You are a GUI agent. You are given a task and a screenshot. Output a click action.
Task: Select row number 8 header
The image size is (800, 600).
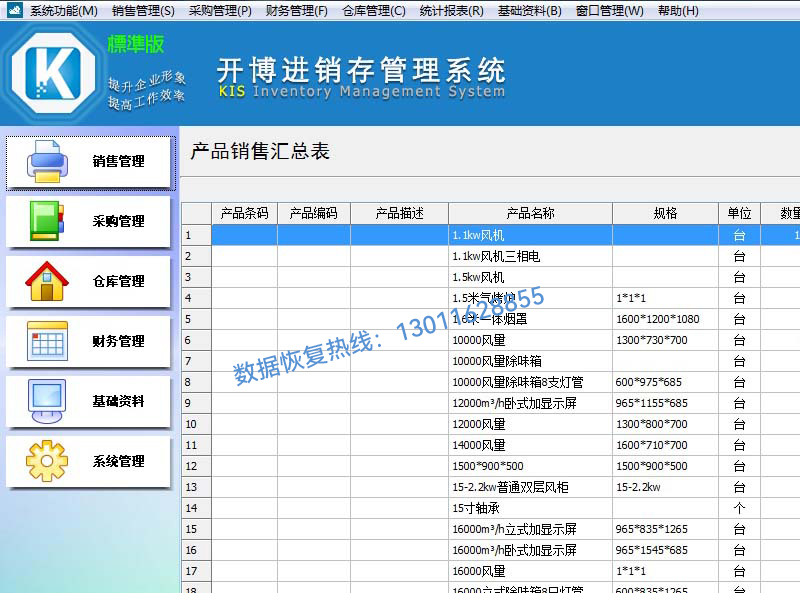[x=195, y=382]
